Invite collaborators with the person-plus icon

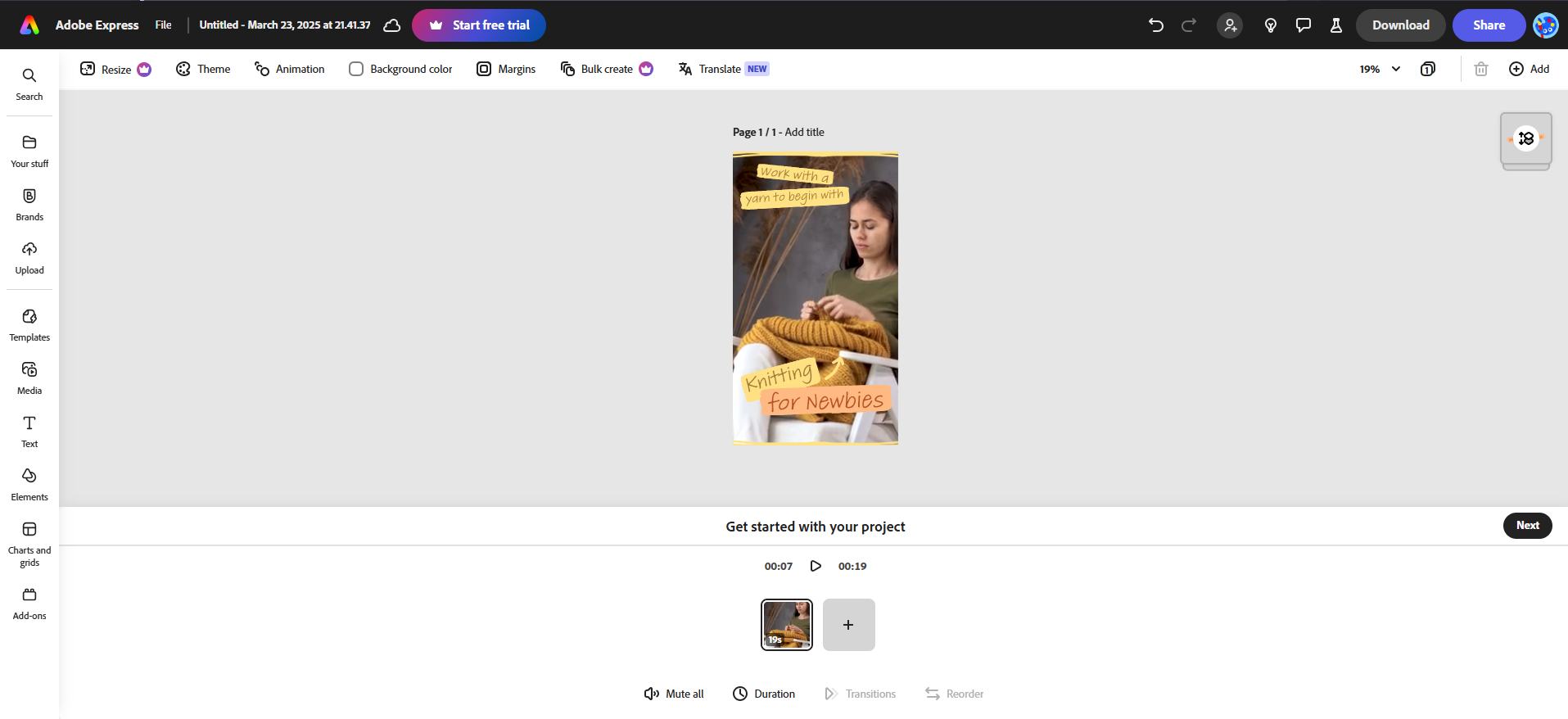[1230, 25]
